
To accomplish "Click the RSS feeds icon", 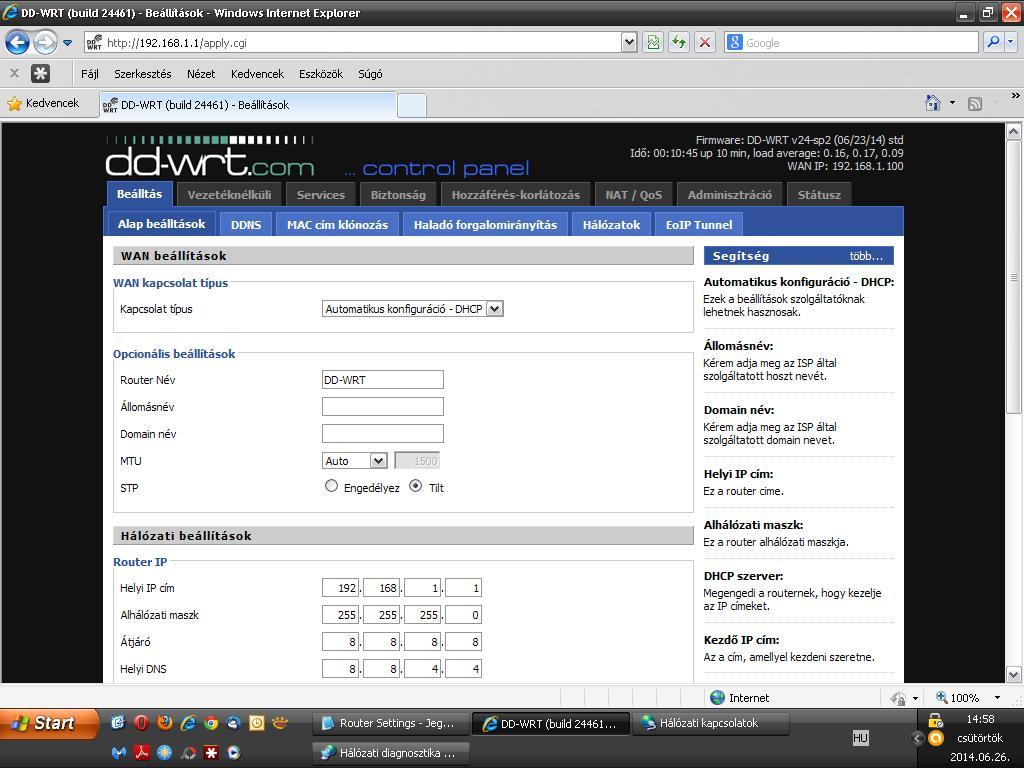I will click(974, 103).
